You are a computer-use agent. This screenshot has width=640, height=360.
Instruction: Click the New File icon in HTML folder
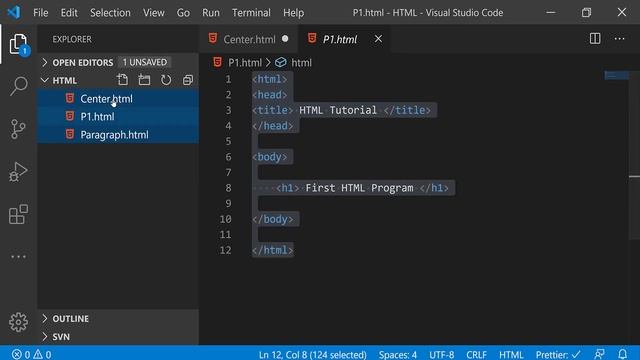pyautogui.click(x=122, y=80)
